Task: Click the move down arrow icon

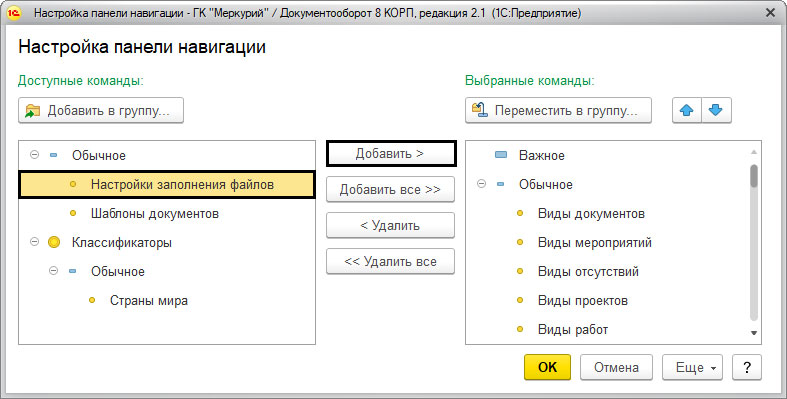Action: [x=716, y=110]
